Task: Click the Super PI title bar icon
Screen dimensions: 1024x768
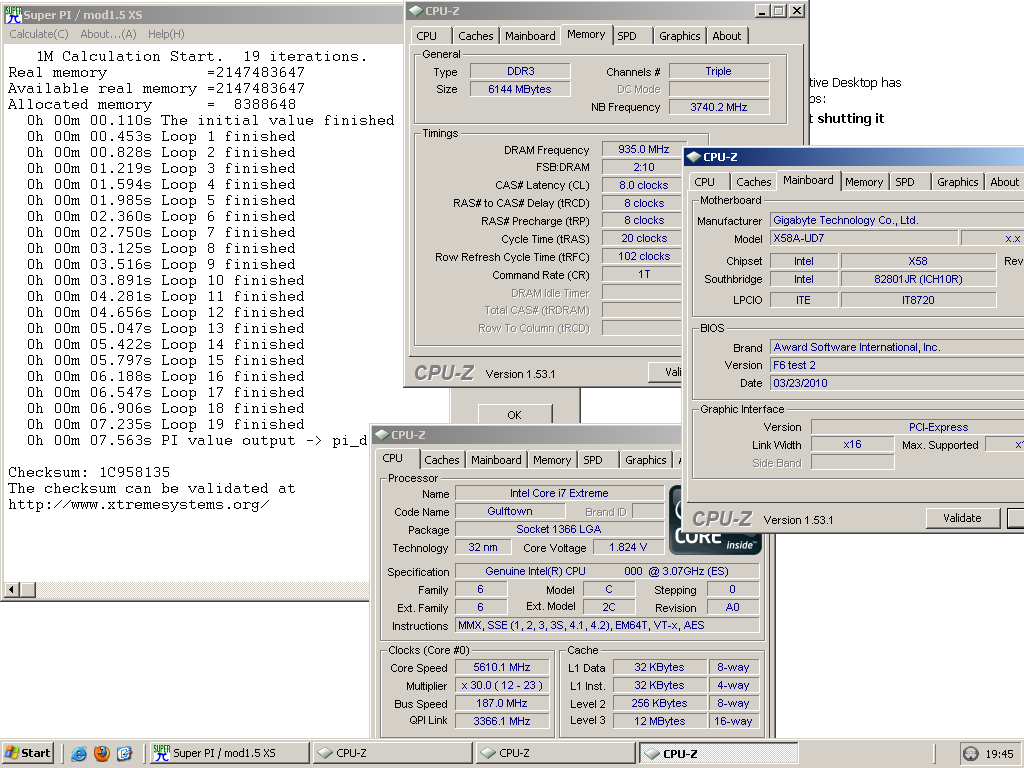Action: point(12,14)
